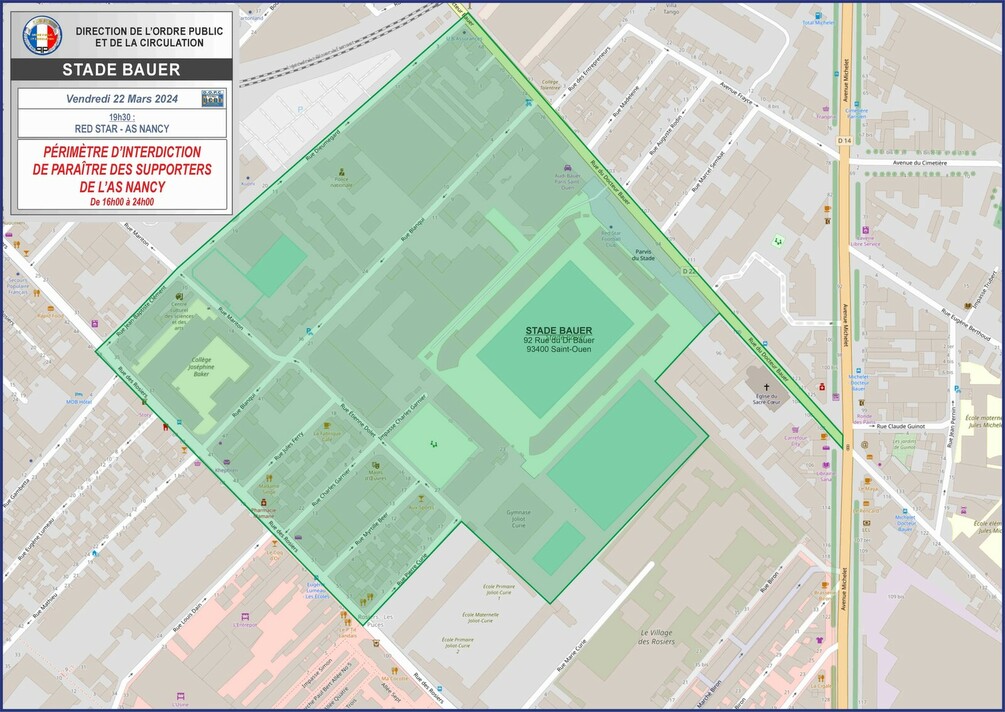The height and width of the screenshot is (712, 1005).
Task: Click the Préfecture de Police round emblem
Action: pyautogui.click(x=42, y=37)
